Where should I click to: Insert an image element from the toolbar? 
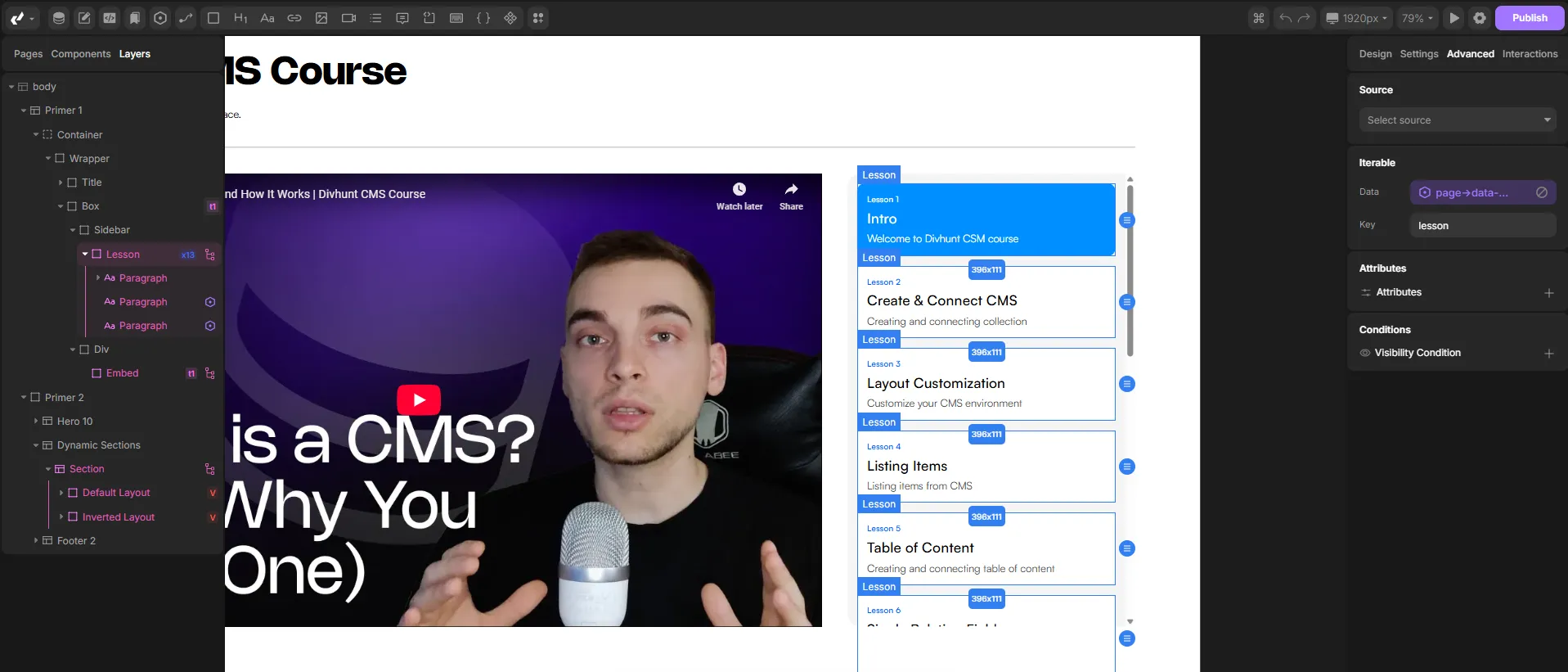tap(321, 18)
